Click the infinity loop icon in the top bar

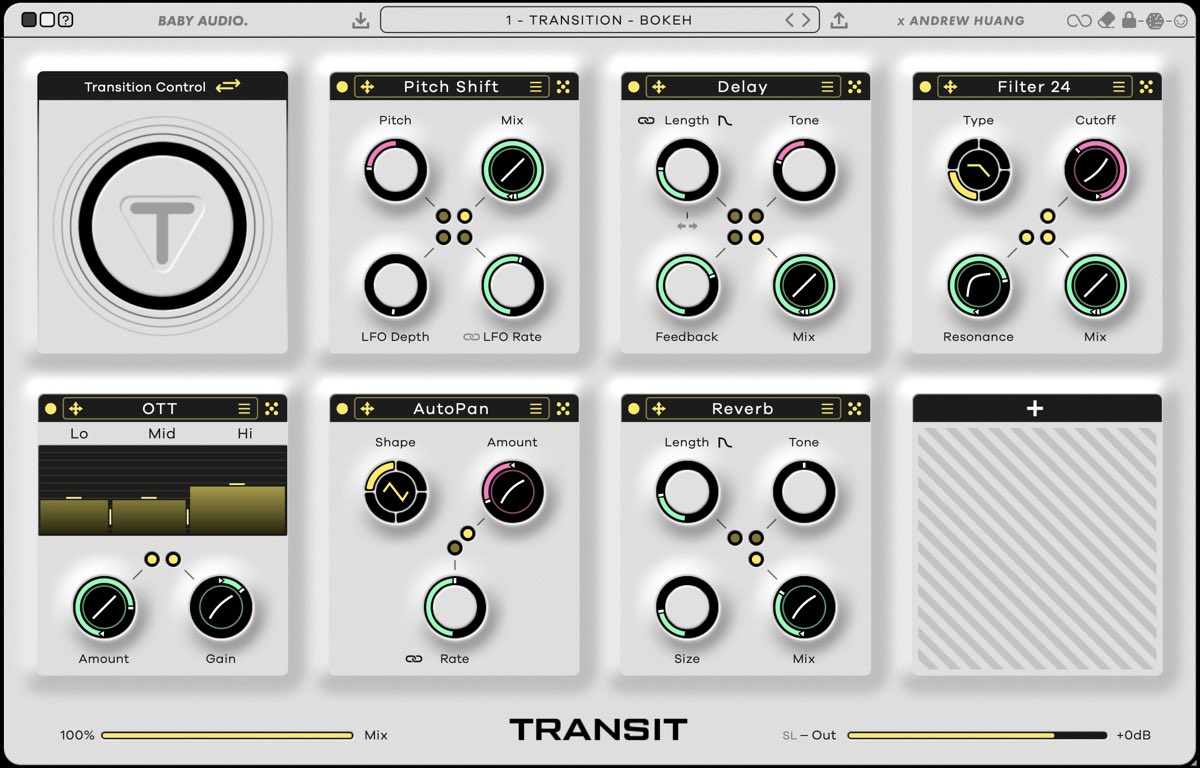[1080, 20]
